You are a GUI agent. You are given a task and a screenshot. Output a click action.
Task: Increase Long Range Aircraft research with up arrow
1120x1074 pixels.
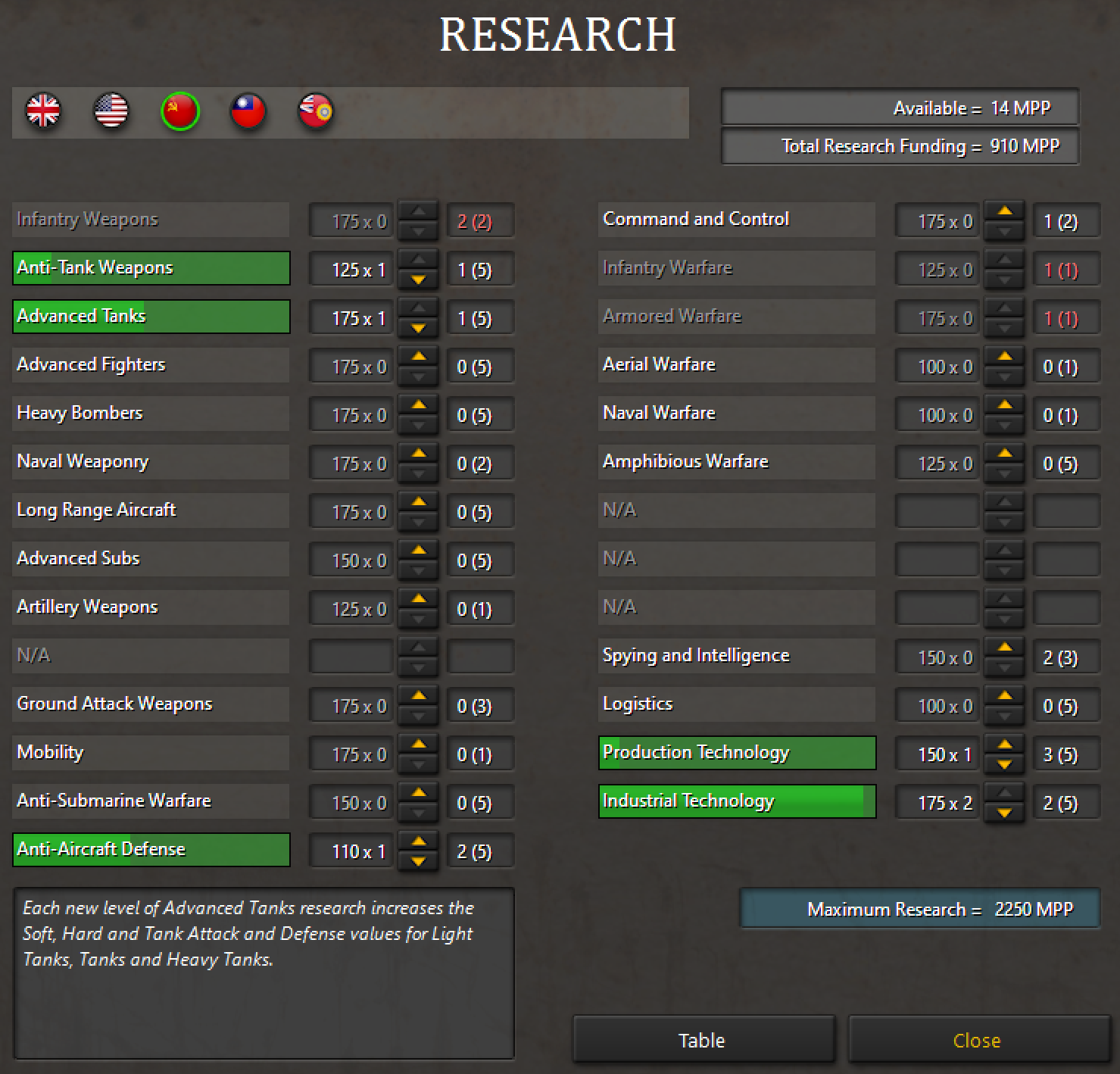[x=419, y=503]
